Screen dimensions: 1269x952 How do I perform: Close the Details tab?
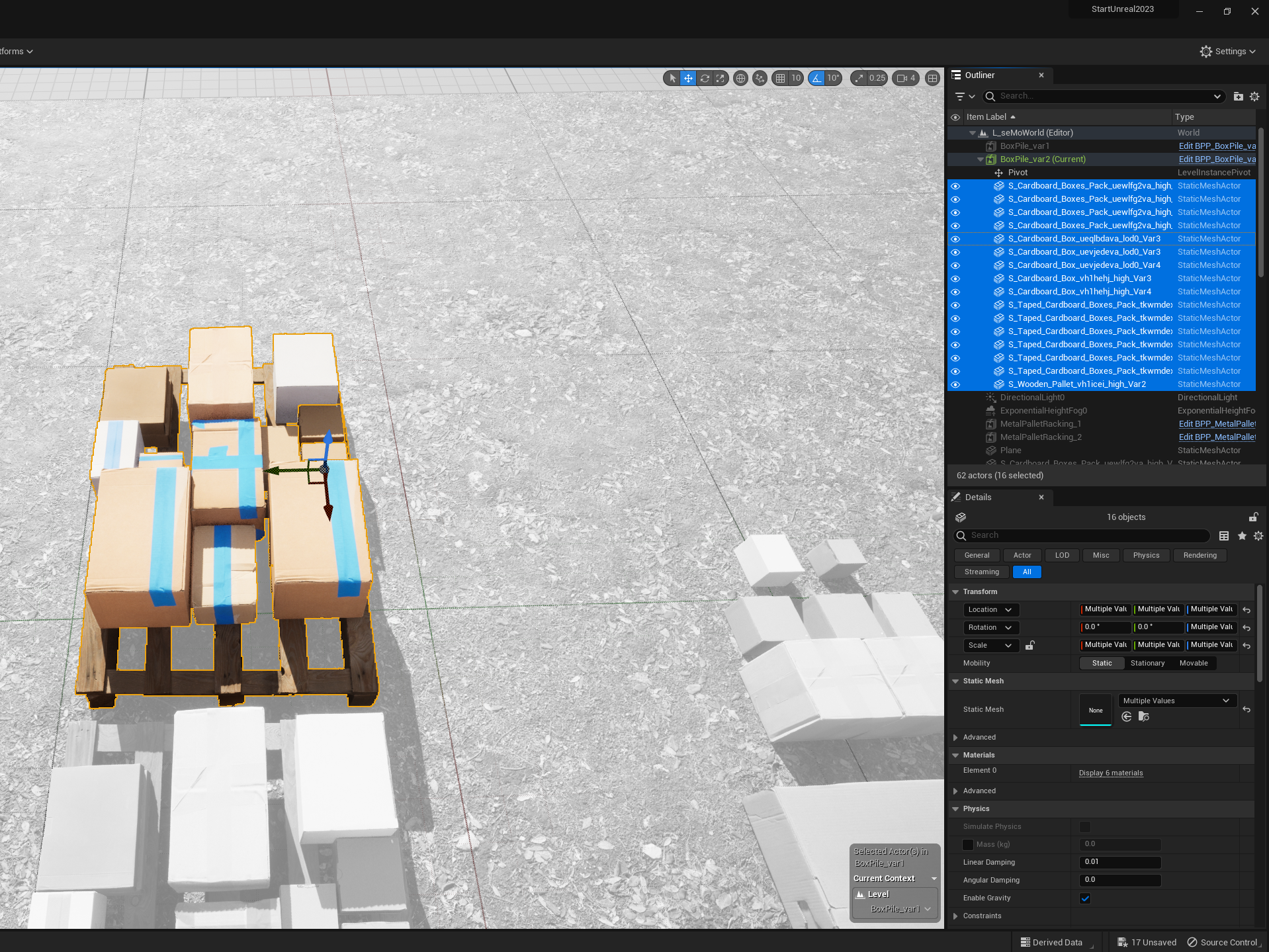coord(1041,498)
